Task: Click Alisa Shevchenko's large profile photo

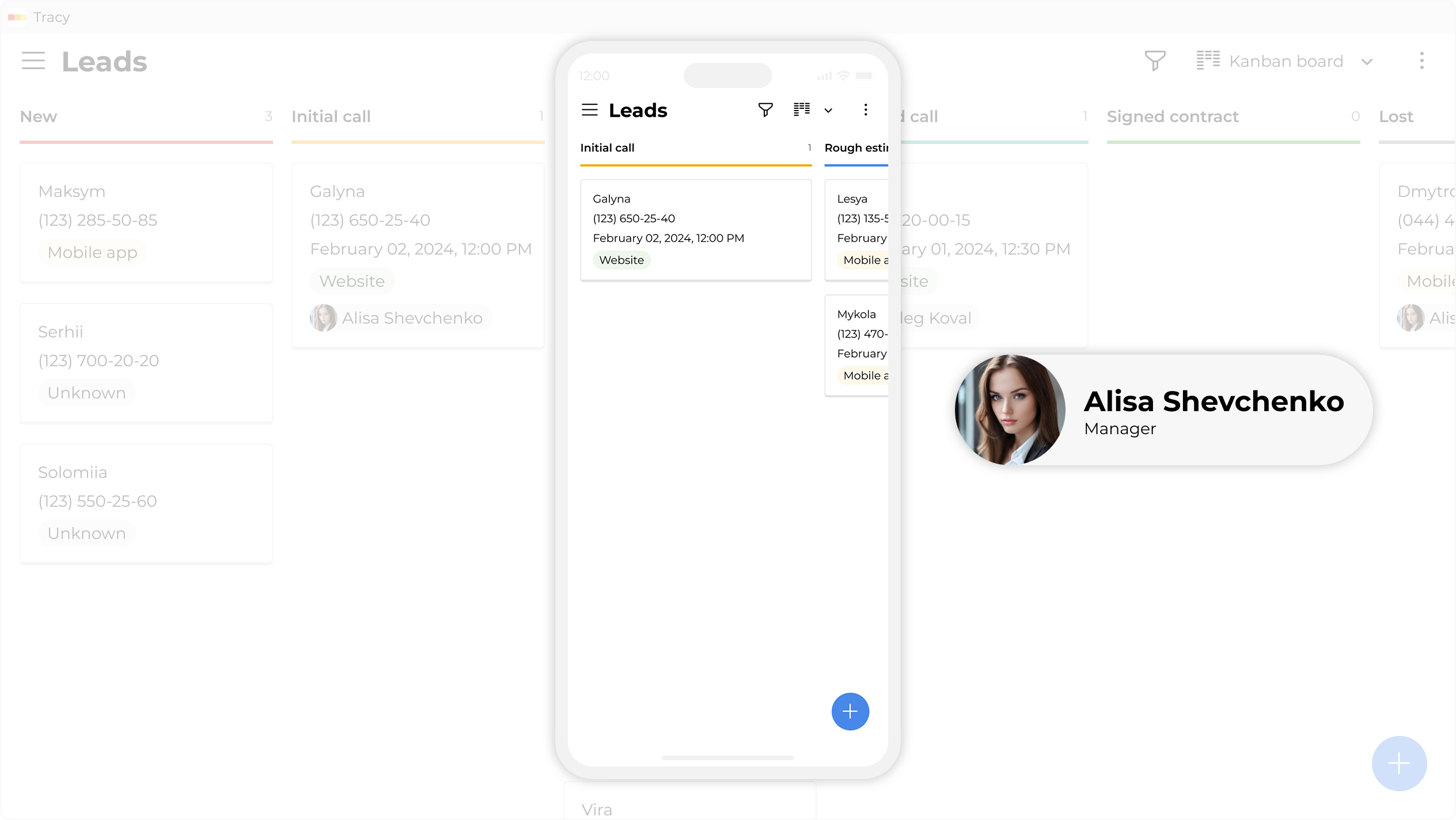Action: point(1010,410)
